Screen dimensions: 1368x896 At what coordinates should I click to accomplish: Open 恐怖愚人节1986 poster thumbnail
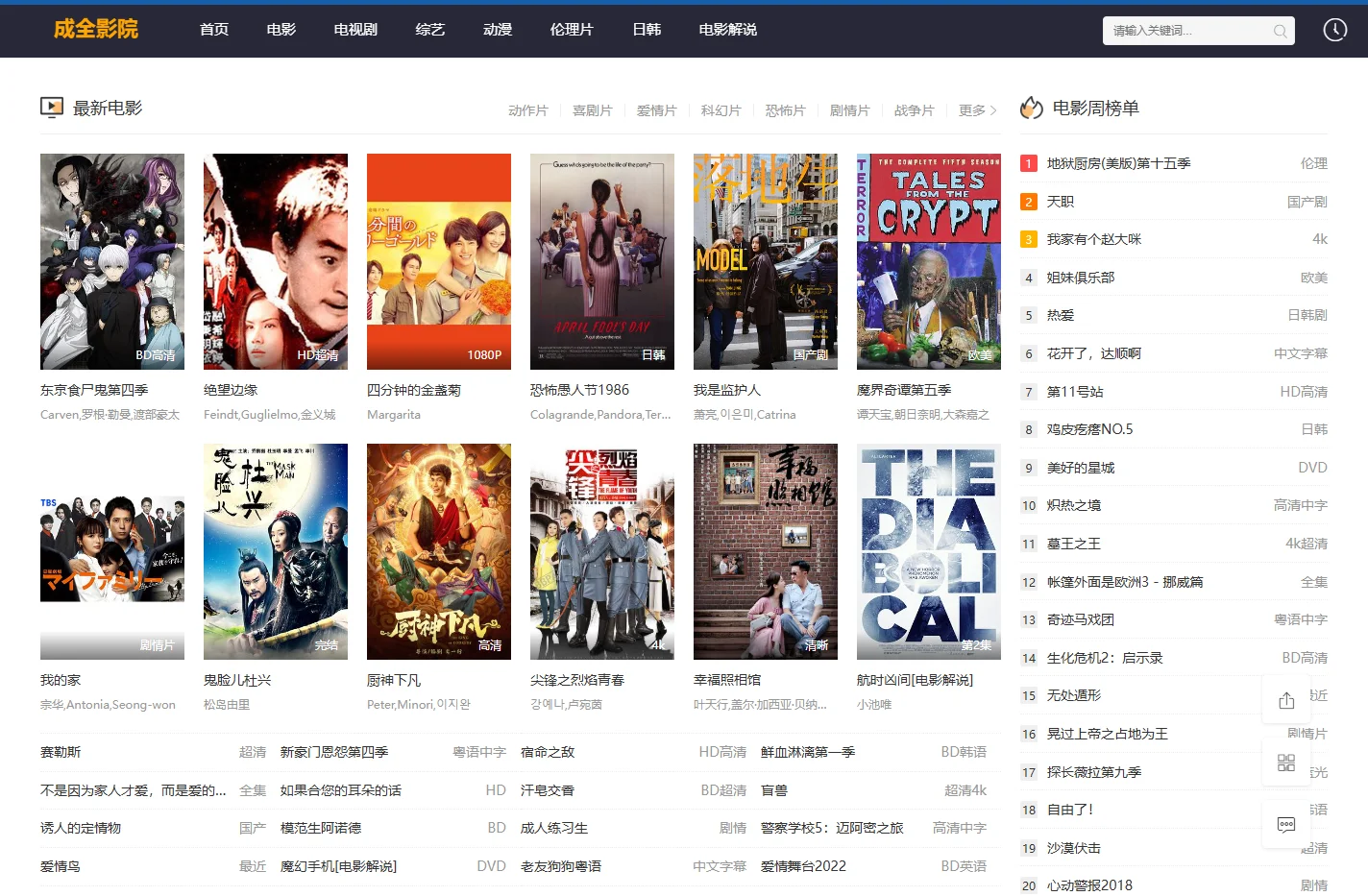click(x=602, y=261)
